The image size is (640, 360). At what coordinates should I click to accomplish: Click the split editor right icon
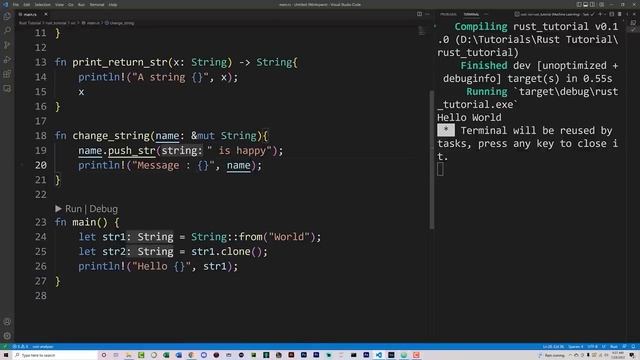pyautogui.click(x=419, y=14)
